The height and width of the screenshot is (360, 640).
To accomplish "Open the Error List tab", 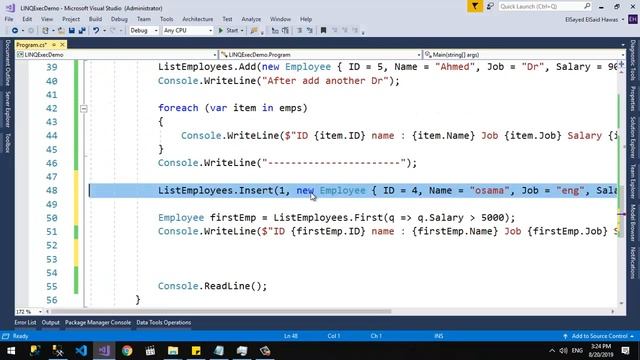I will [25, 322].
